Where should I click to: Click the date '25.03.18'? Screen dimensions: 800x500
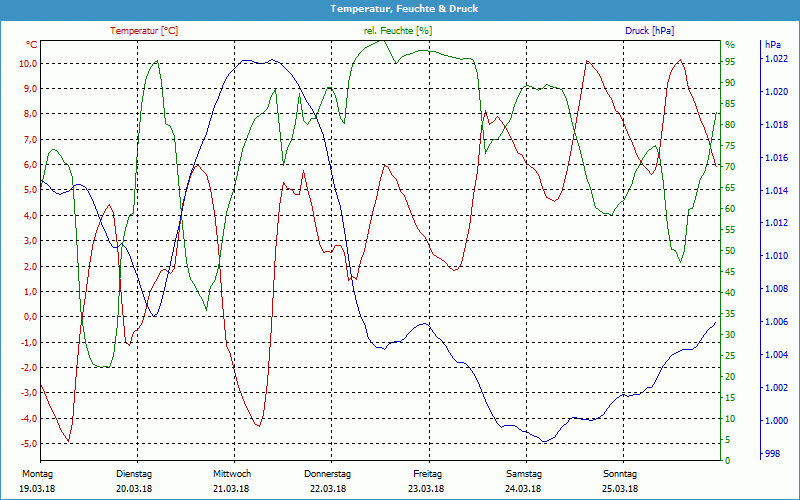pos(620,489)
